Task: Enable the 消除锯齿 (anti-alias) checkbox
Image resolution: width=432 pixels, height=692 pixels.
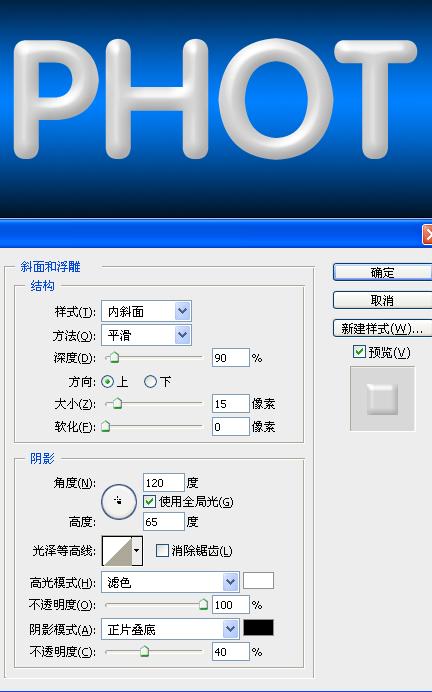Action: [x=162, y=550]
